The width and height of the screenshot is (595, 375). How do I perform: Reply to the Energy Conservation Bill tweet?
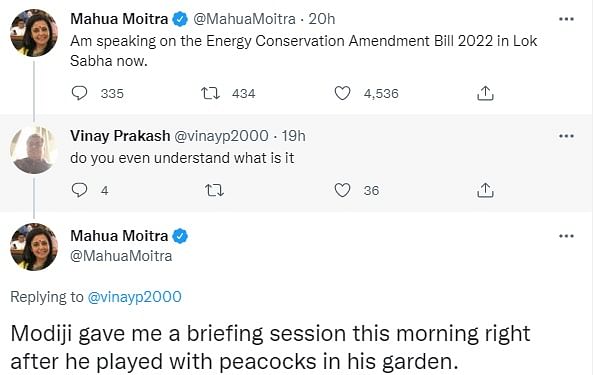(79, 93)
